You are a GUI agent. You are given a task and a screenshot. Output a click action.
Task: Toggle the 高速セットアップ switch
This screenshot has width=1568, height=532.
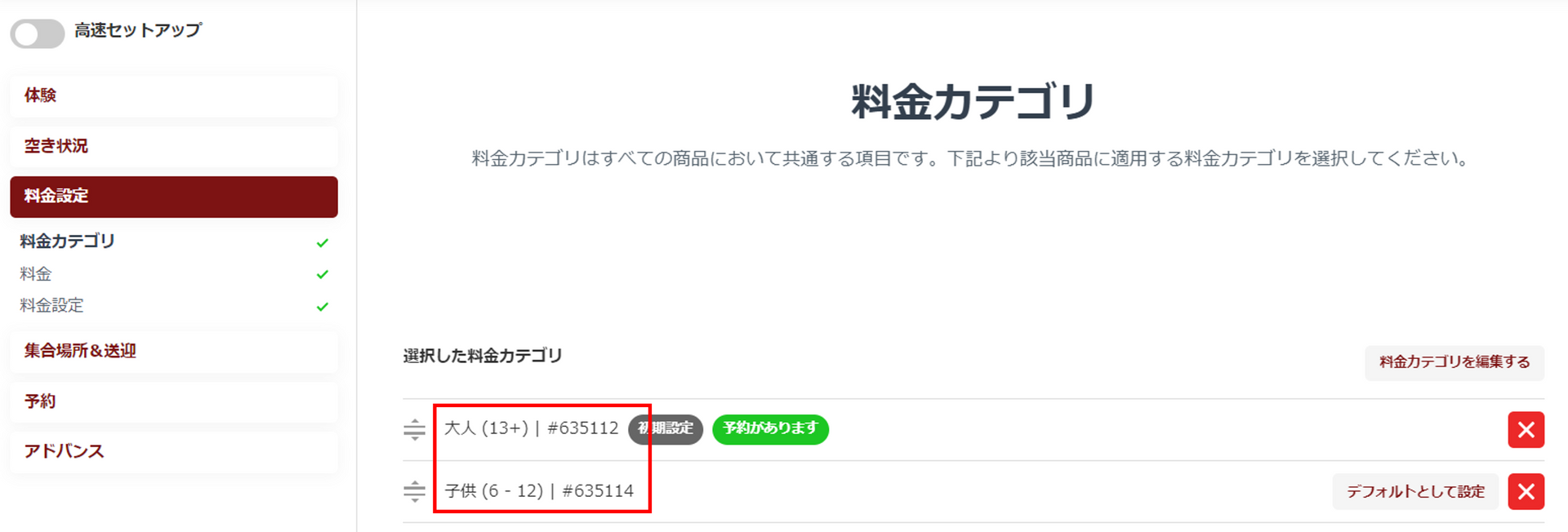38,33
